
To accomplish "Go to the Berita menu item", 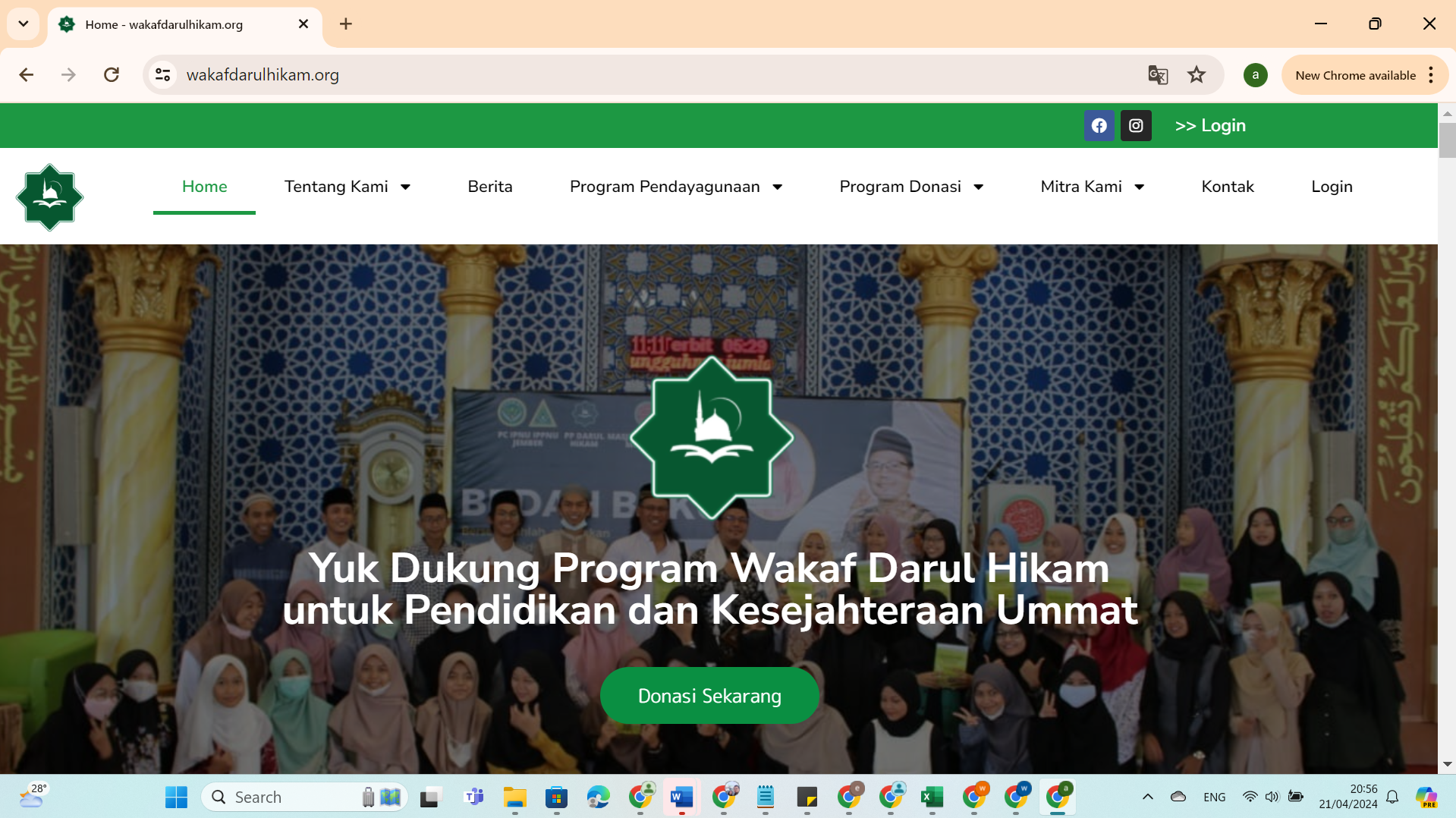I will click(490, 187).
